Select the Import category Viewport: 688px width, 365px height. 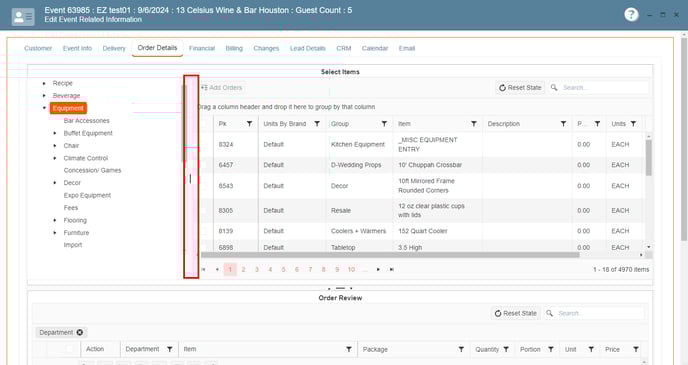coord(73,245)
